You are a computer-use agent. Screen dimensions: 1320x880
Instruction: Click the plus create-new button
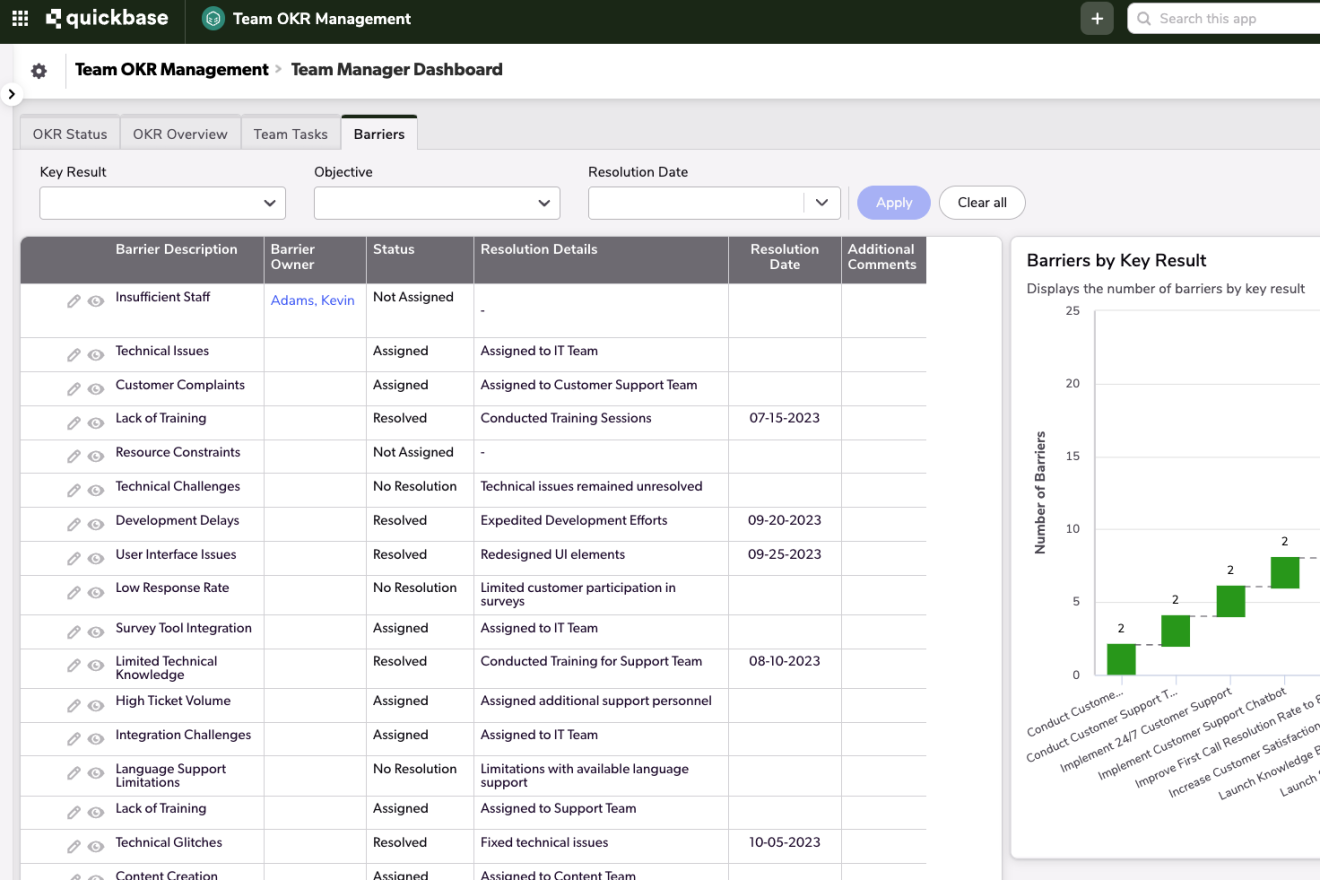[x=1097, y=19]
